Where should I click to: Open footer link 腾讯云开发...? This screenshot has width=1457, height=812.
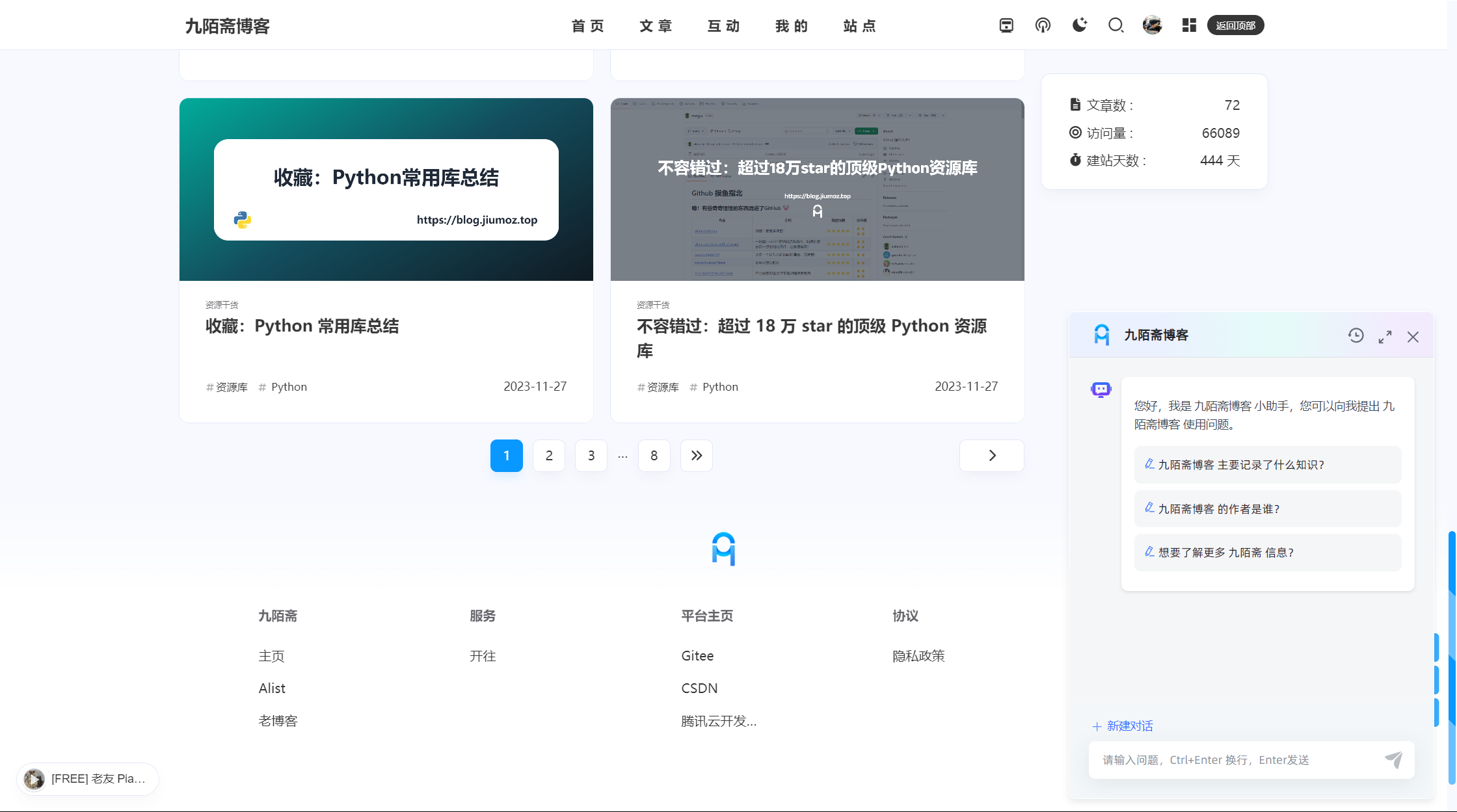[719, 721]
